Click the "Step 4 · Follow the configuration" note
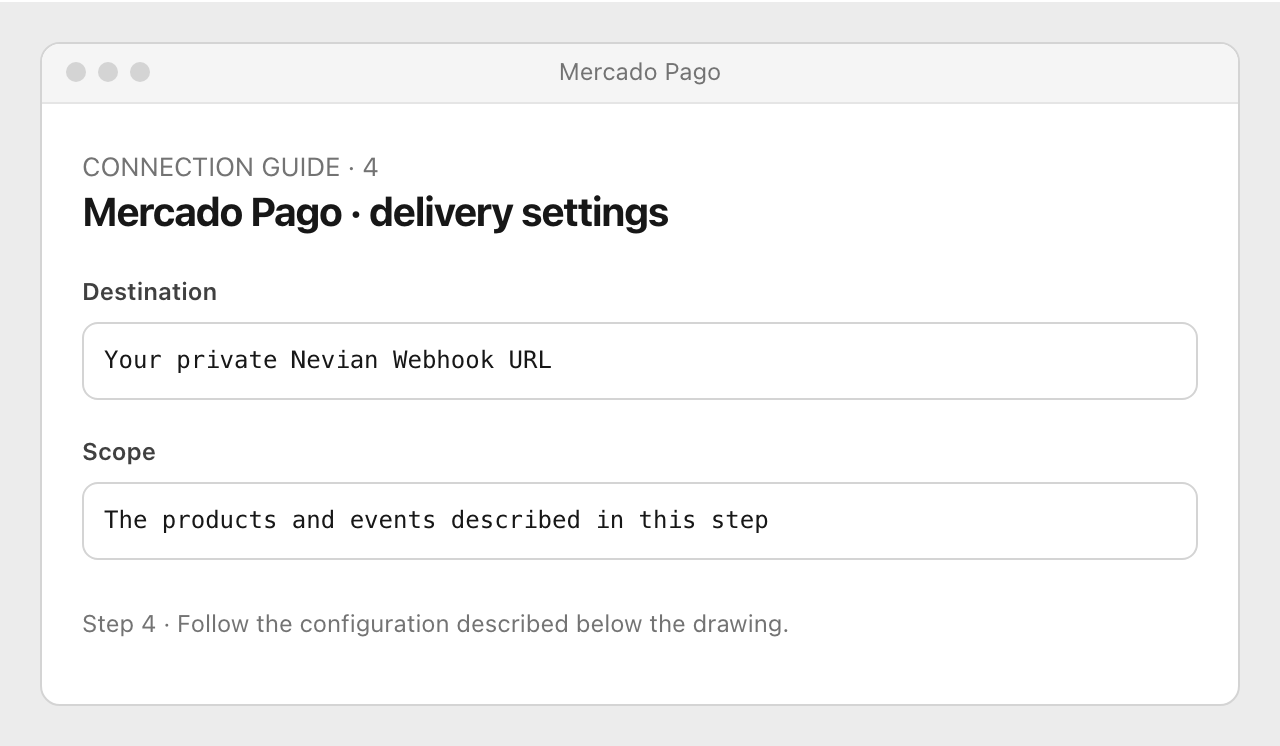The image size is (1280, 746). coord(436,624)
